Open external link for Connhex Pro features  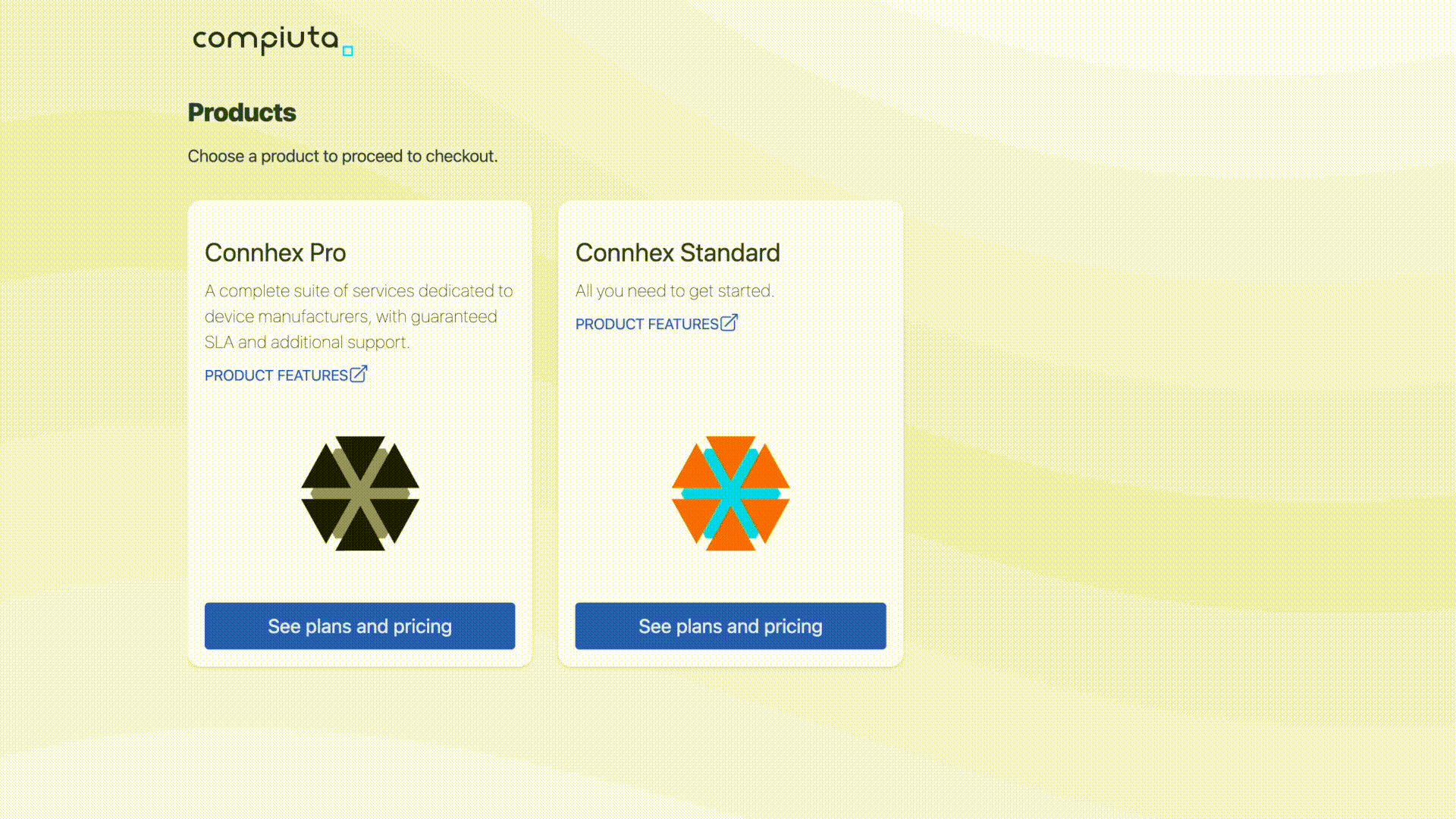[x=286, y=374]
